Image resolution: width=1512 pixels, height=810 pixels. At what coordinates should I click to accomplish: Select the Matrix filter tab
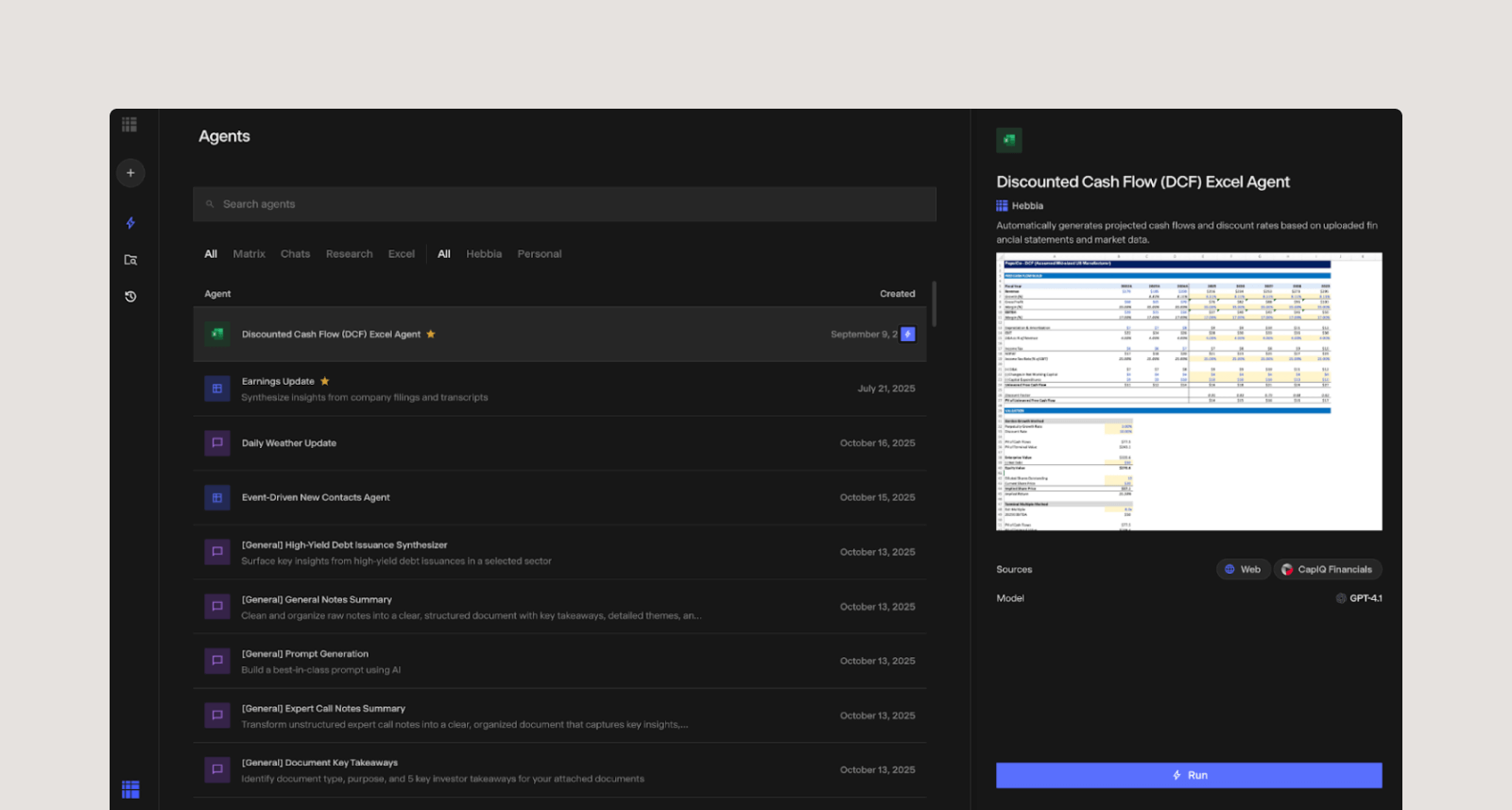pyautogui.click(x=249, y=254)
